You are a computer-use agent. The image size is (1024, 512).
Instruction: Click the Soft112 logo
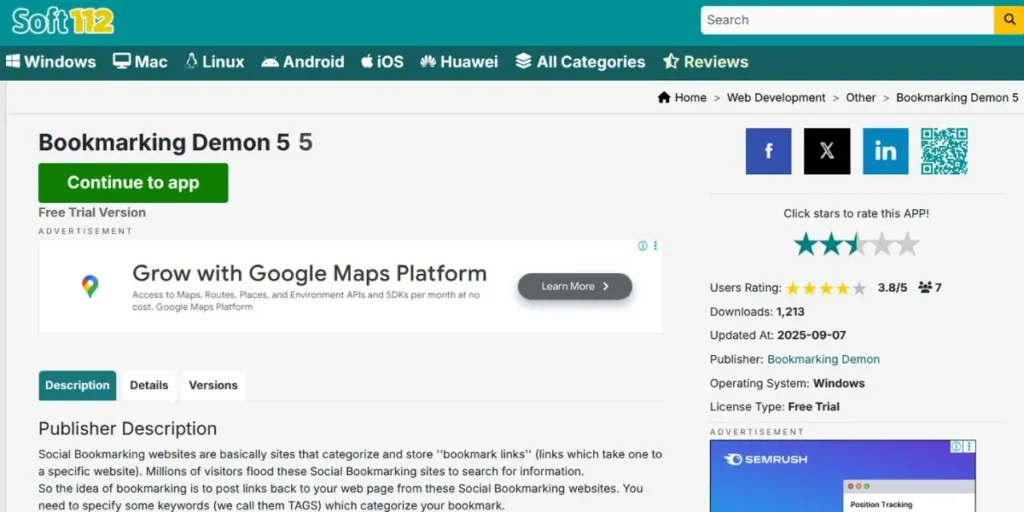tap(63, 20)
